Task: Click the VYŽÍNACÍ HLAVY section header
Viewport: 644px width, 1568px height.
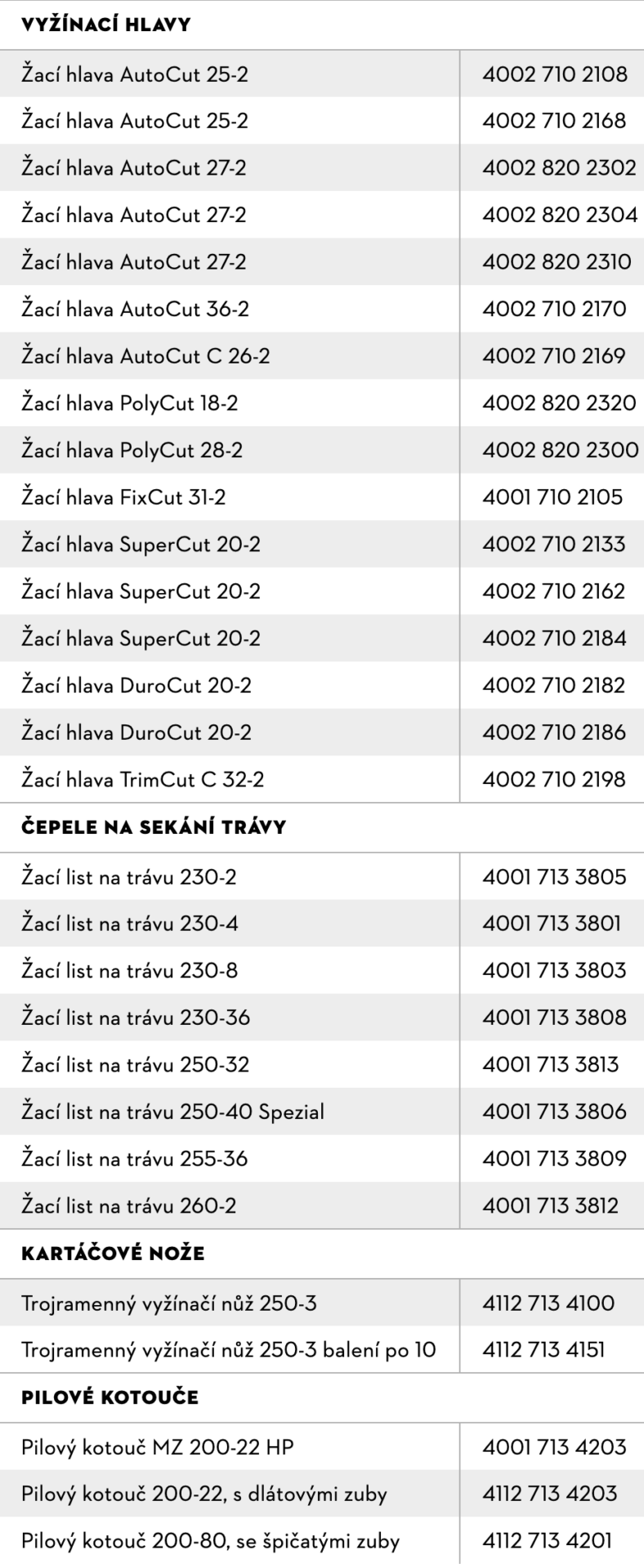Action: (105, 24)
